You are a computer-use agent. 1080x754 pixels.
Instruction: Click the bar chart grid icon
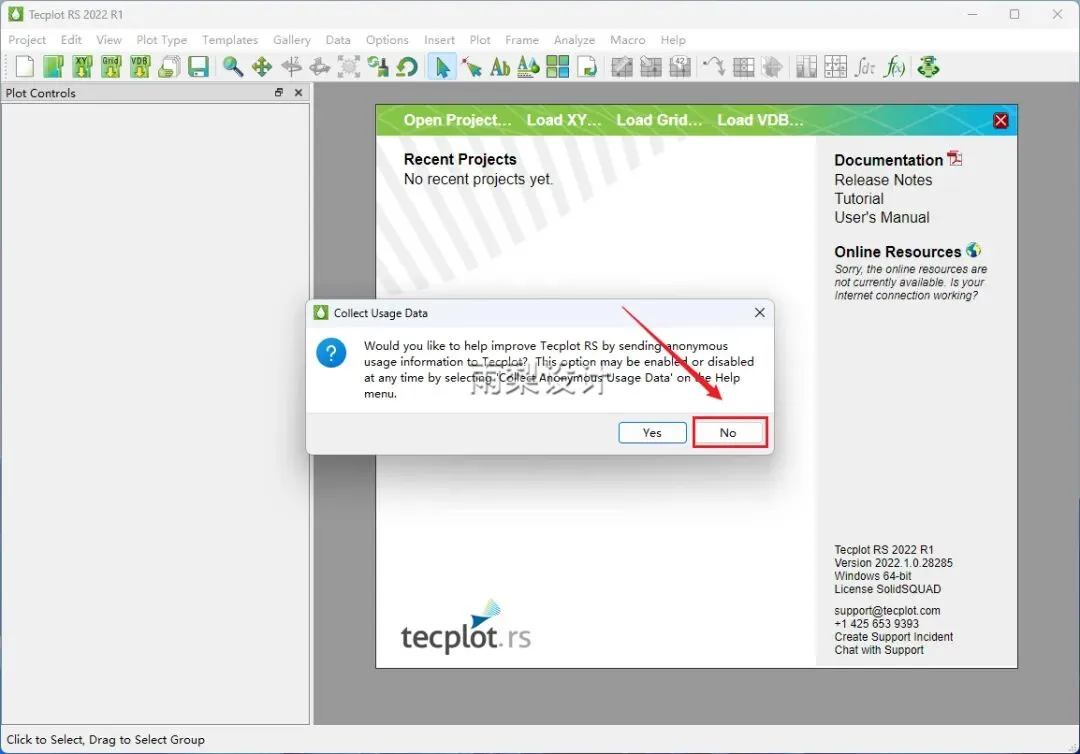[807, 67]
